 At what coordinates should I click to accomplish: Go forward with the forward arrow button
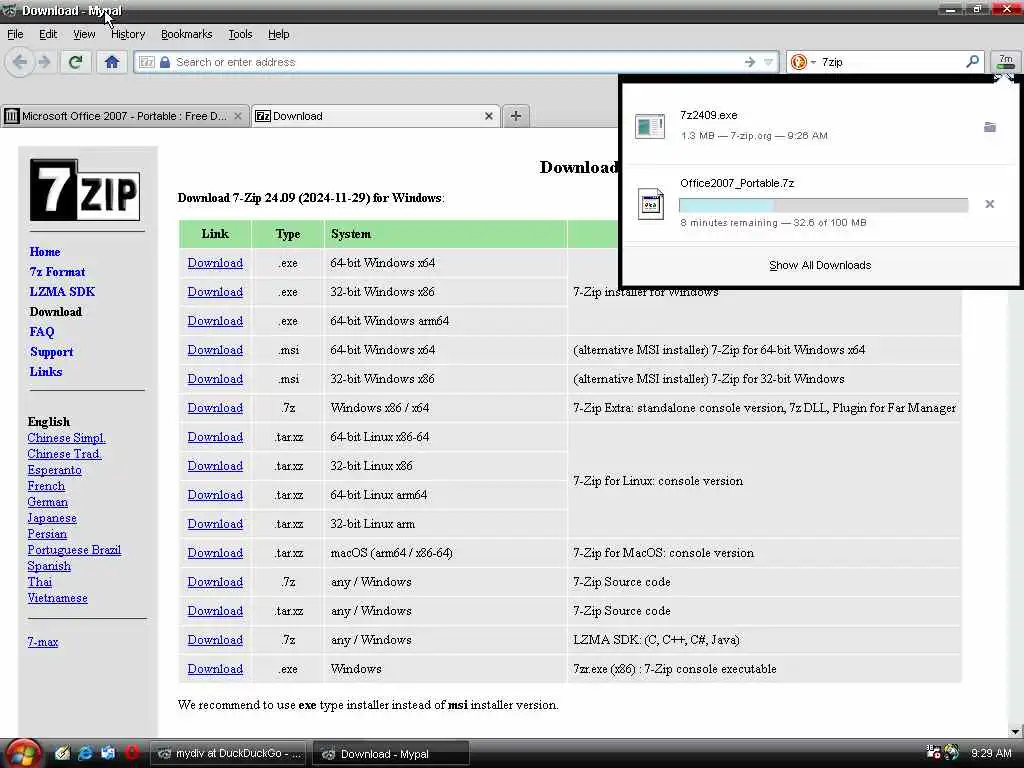tap(44, 62)
